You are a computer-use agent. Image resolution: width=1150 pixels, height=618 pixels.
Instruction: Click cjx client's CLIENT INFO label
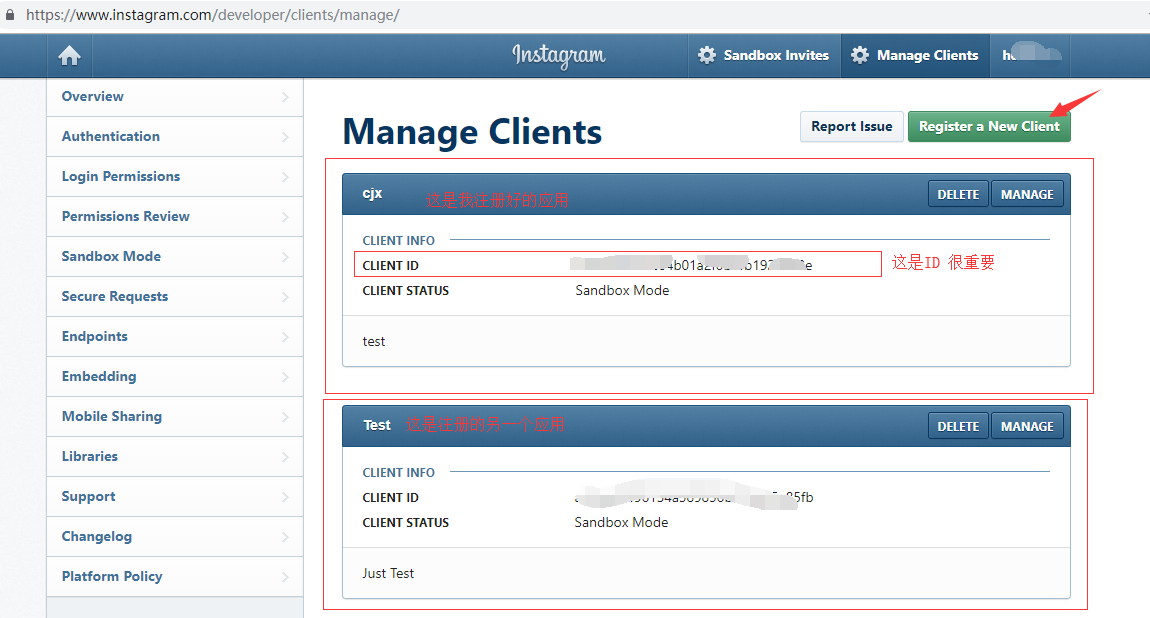point(398,240)
